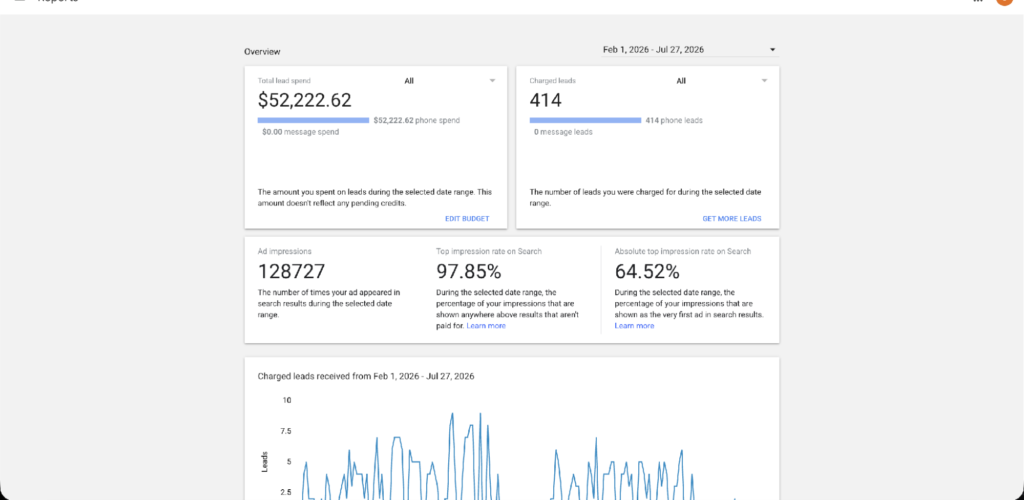Open Learn more under Absolute top impression rate
This screenshot has height=500, width=1024.
[634, 326]
